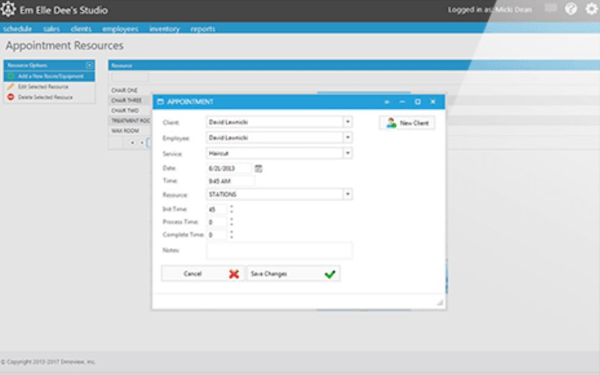Click the Cancel button
Viewport: 600px width, 375px height.
coord(203,274)
